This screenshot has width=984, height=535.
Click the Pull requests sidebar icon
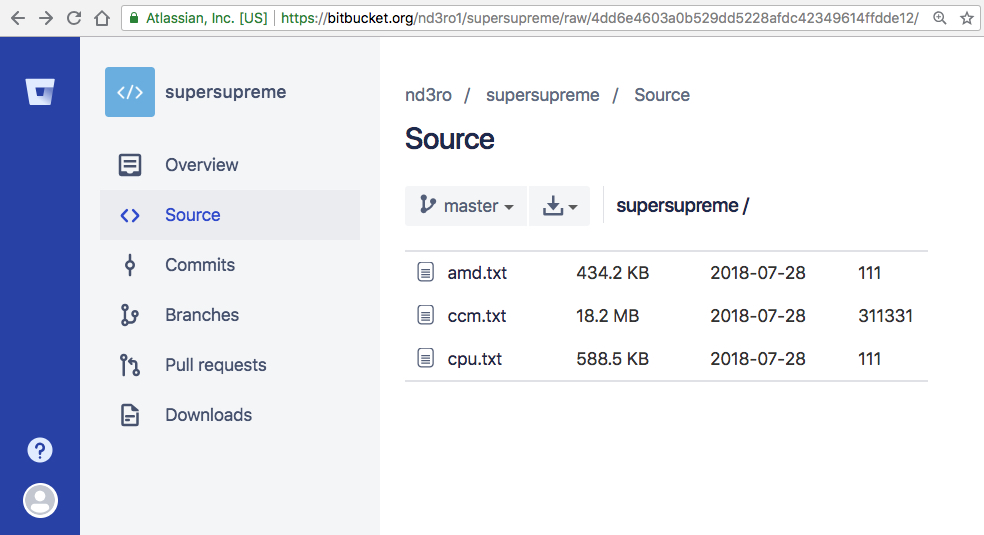[x=130, y=365]
